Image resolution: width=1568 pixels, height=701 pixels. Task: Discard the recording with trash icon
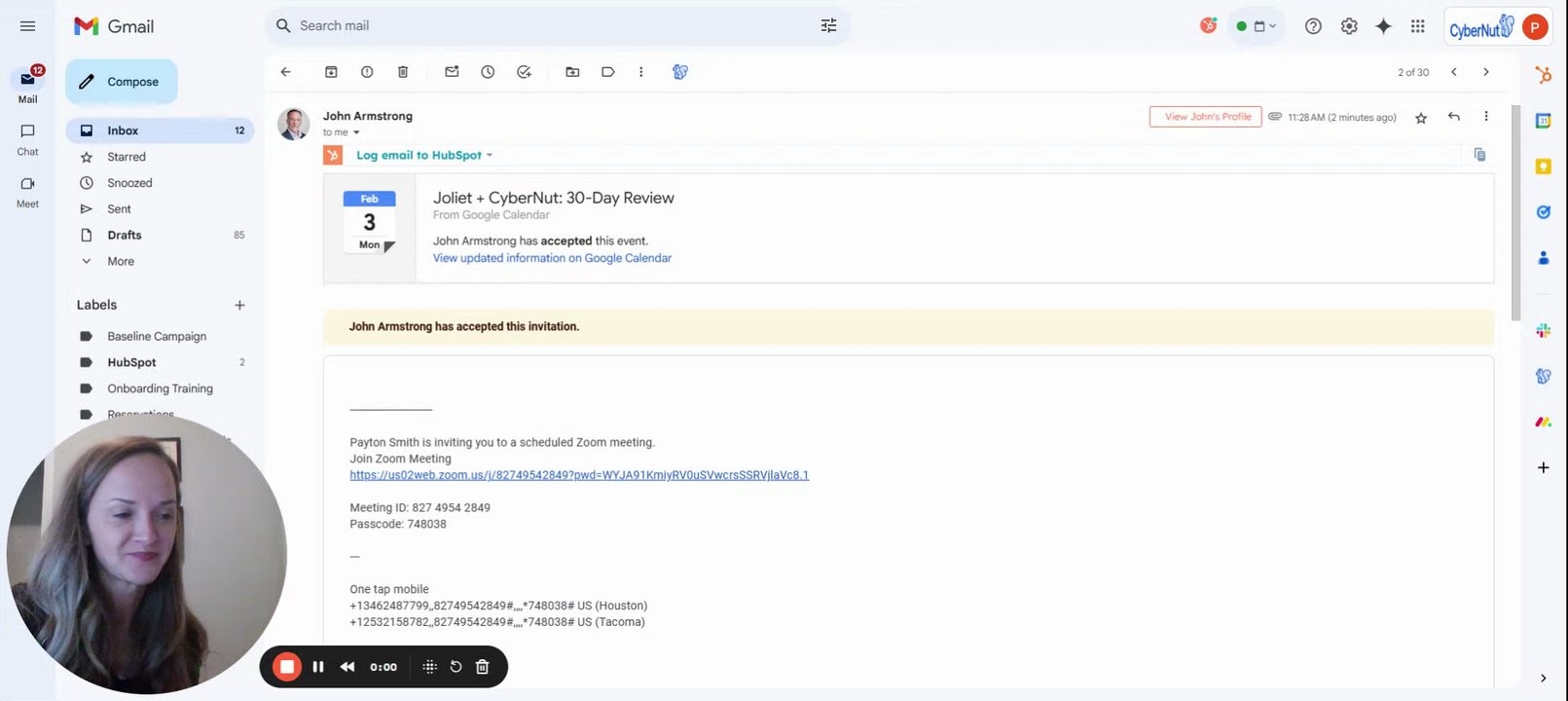[x=482, y=667]
